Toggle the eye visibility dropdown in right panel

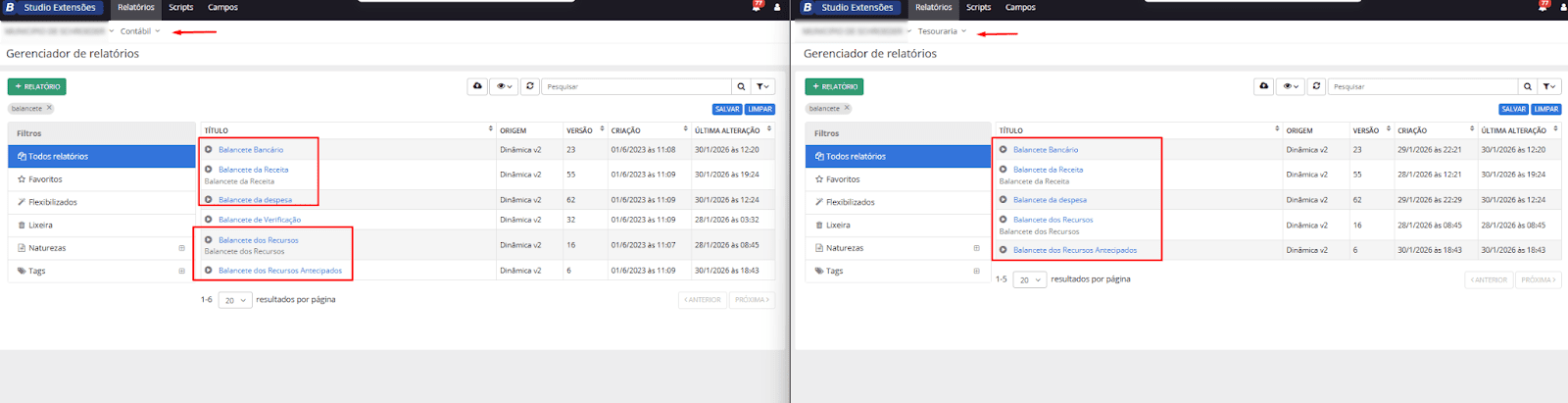[1290, 86]
